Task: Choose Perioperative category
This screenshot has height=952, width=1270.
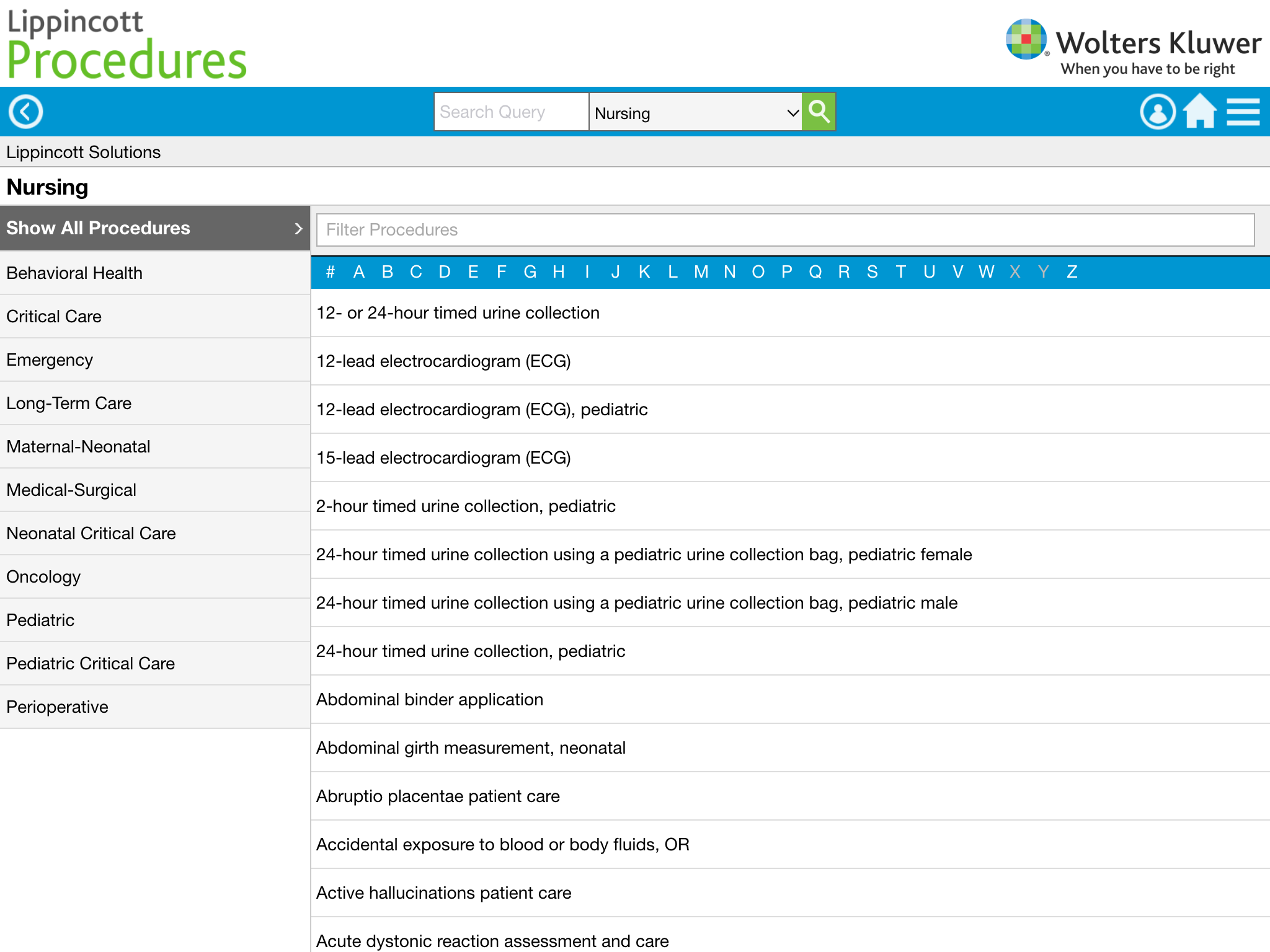Action: click(x=155, y=707)
